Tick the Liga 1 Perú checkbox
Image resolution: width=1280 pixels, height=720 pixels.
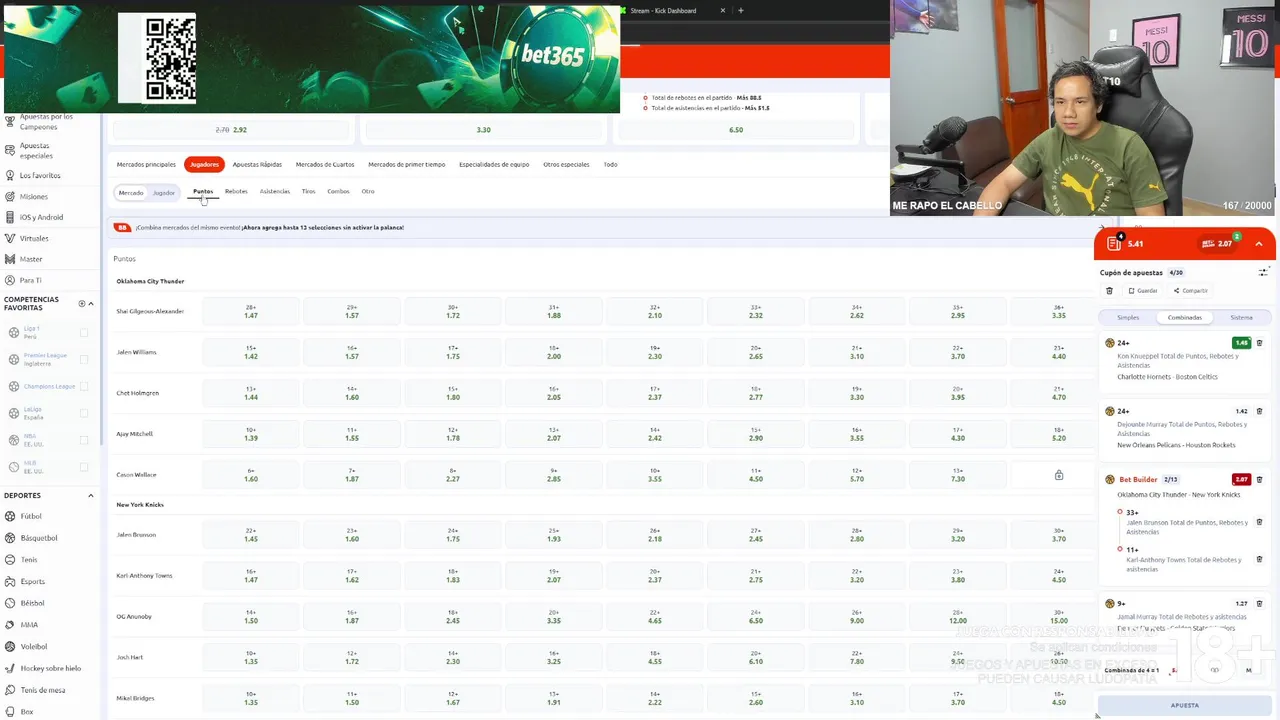point(84,332)
